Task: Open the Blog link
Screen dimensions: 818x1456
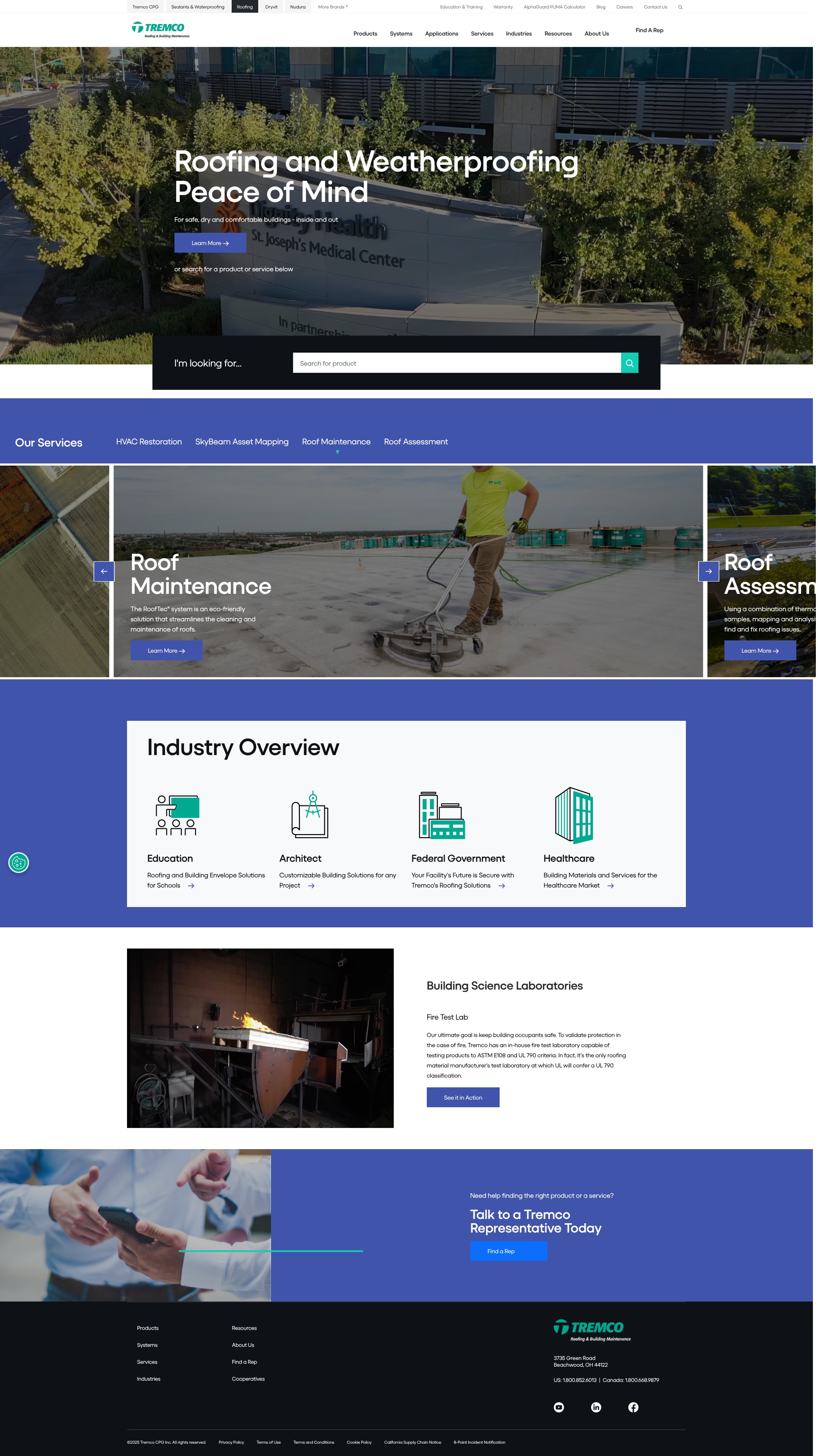Action: point(601,7)
